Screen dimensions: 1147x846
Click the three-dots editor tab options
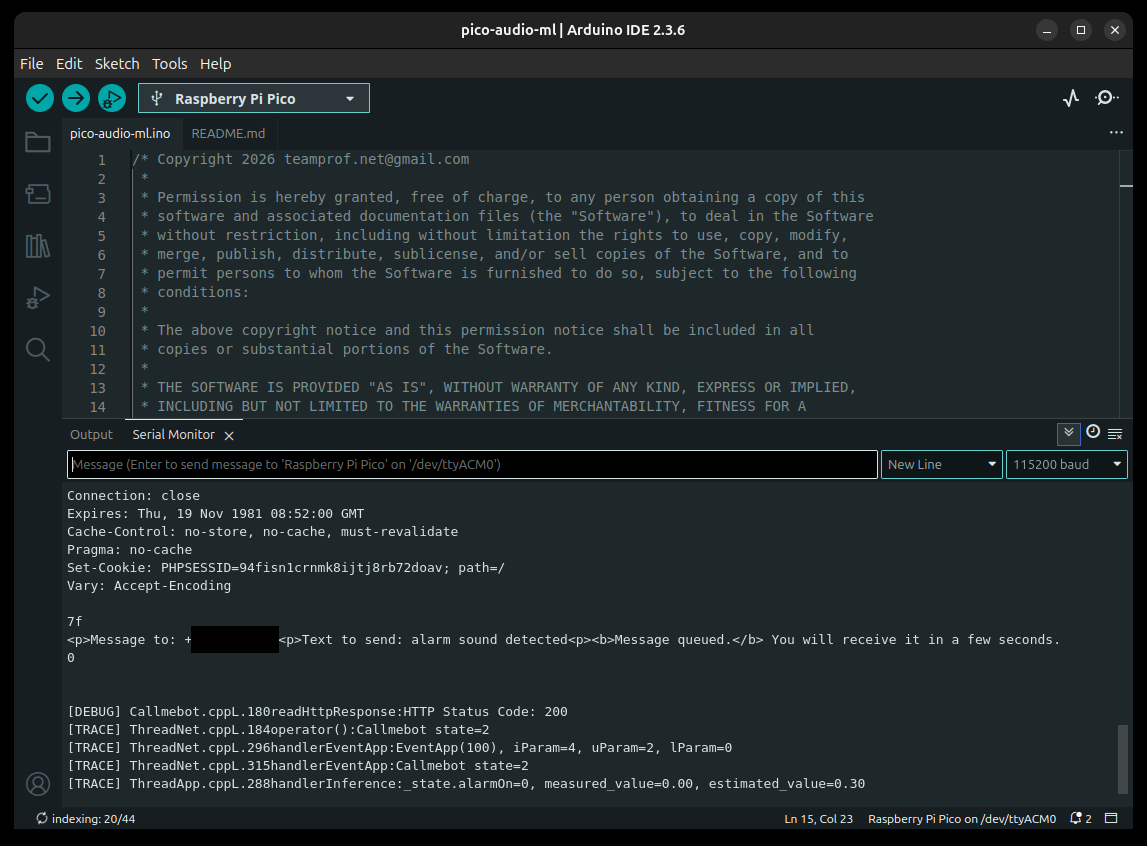click(x=1116, y=132)
